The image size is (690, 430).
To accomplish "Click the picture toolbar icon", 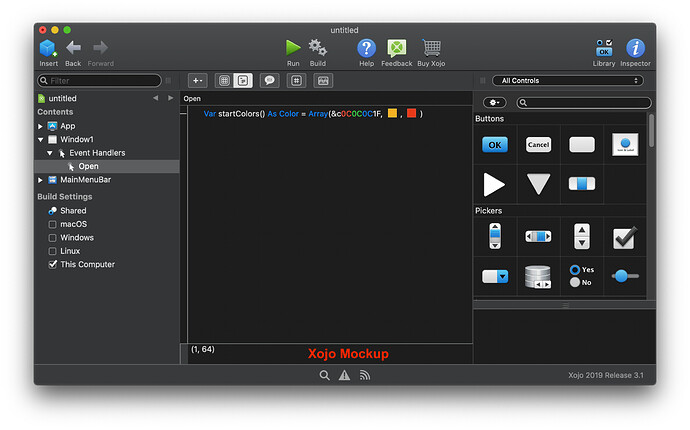I will 323,81.
